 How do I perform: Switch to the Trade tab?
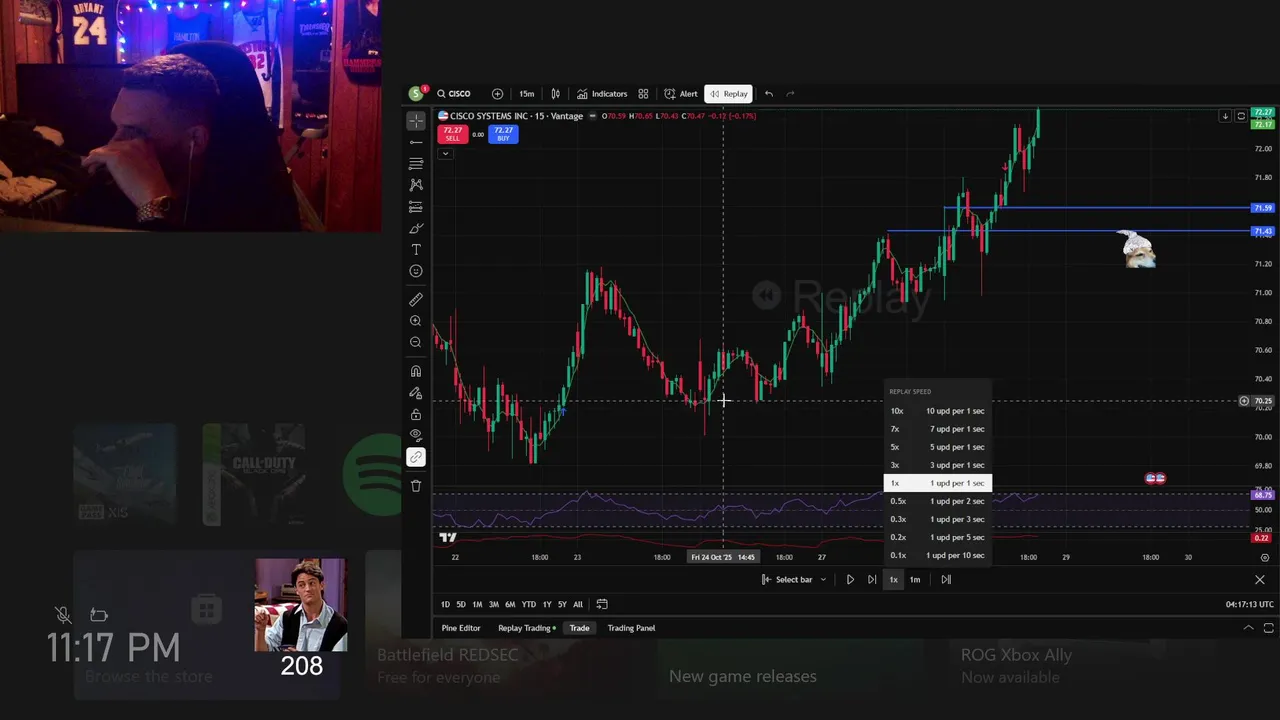click(579, 628)
